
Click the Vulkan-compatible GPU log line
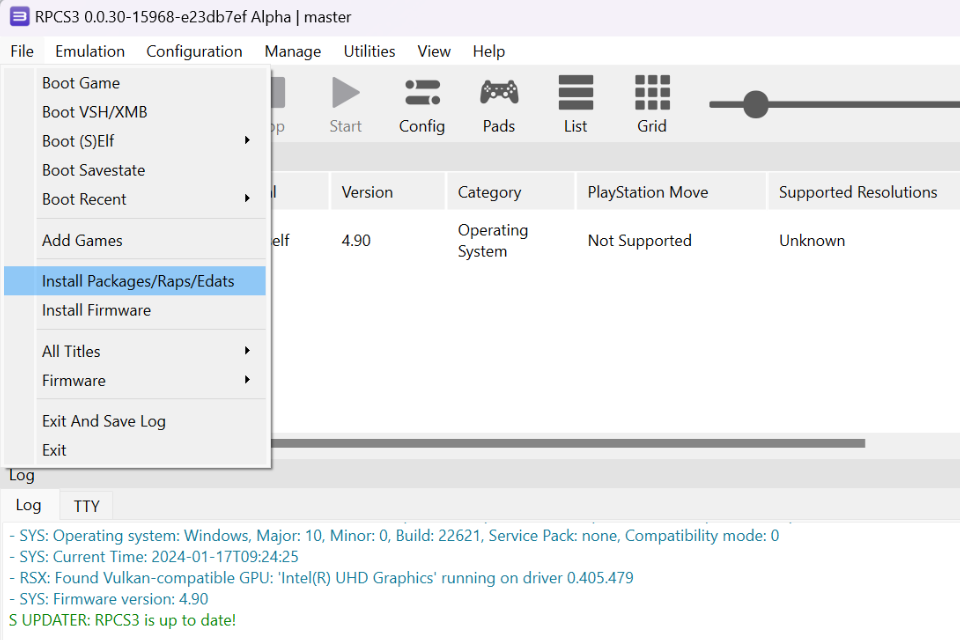point(321,578)
